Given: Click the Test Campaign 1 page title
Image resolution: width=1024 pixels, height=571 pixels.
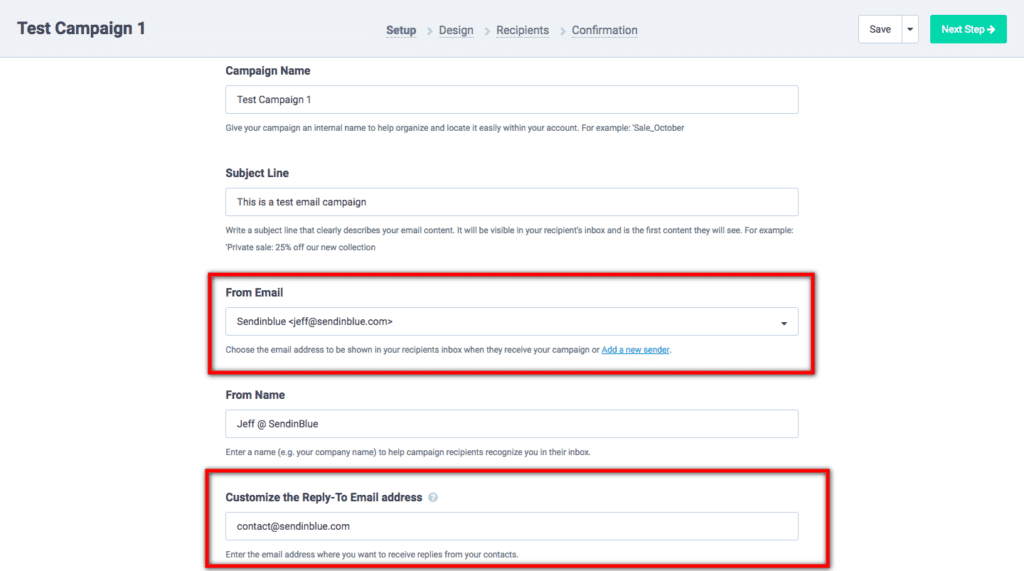Looking at the screenshot, I should click(x=81, y=28).
